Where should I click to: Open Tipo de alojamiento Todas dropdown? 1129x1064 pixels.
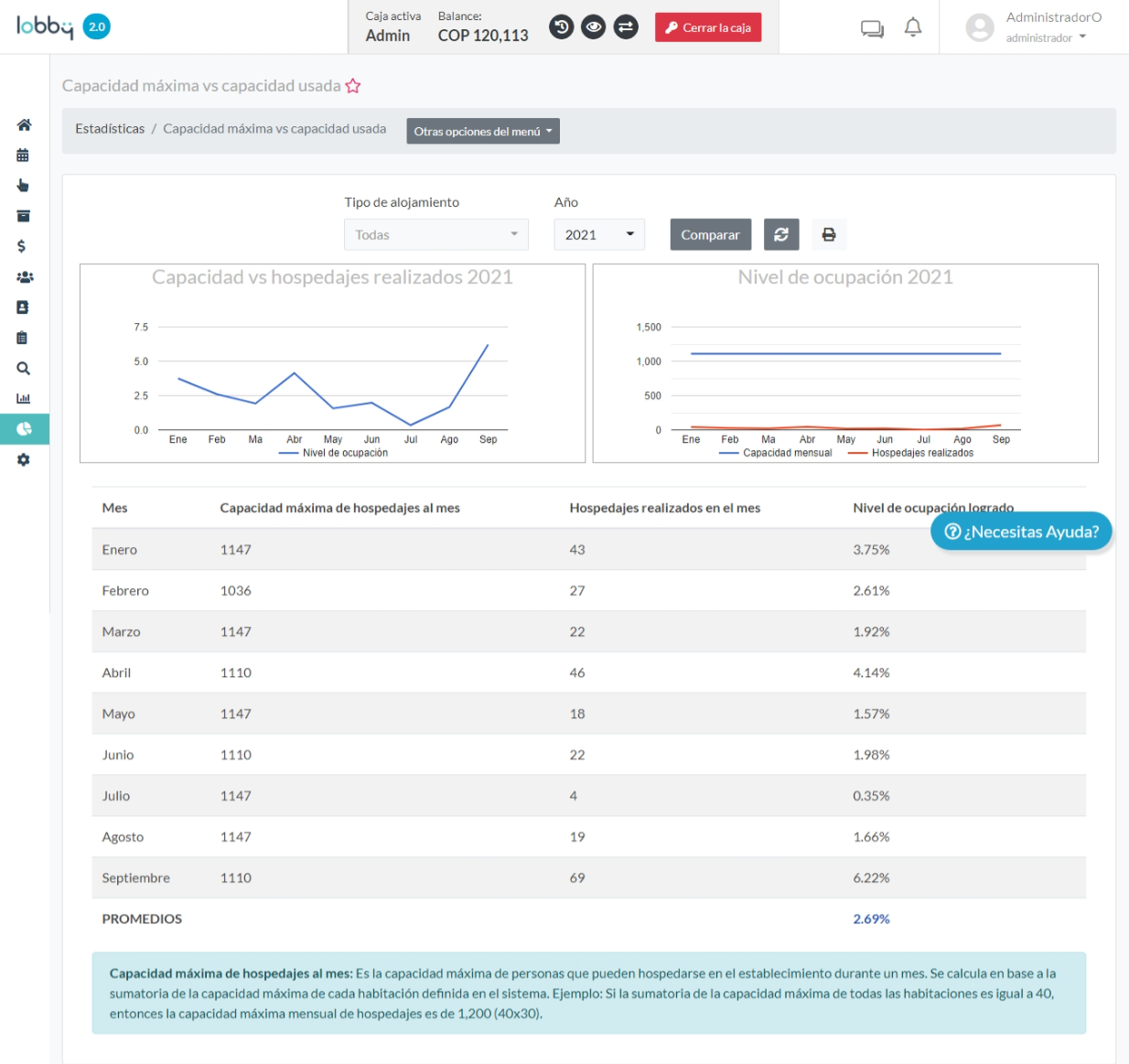coord(436,234)
